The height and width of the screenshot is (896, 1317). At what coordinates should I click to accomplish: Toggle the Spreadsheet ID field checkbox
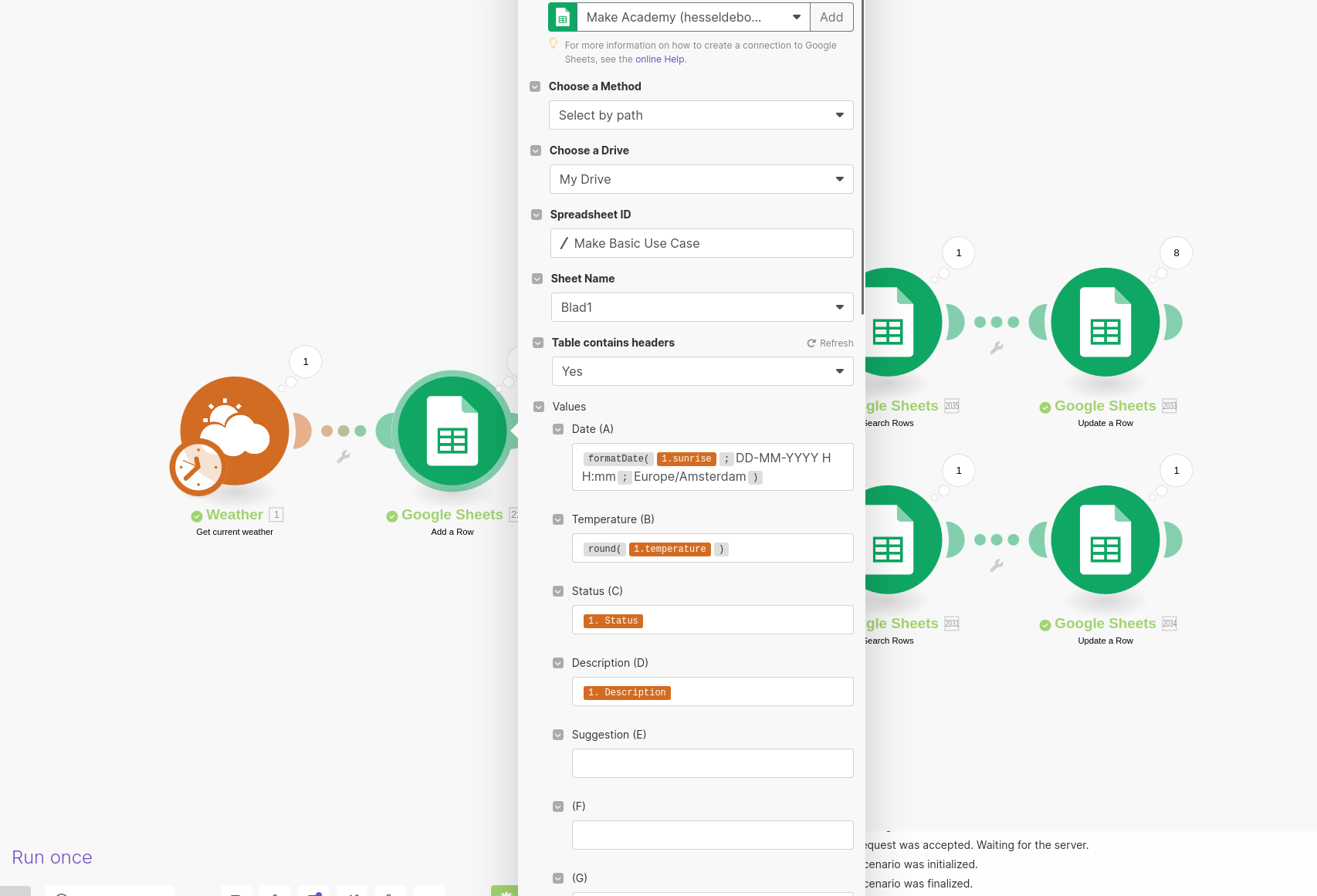537,215
